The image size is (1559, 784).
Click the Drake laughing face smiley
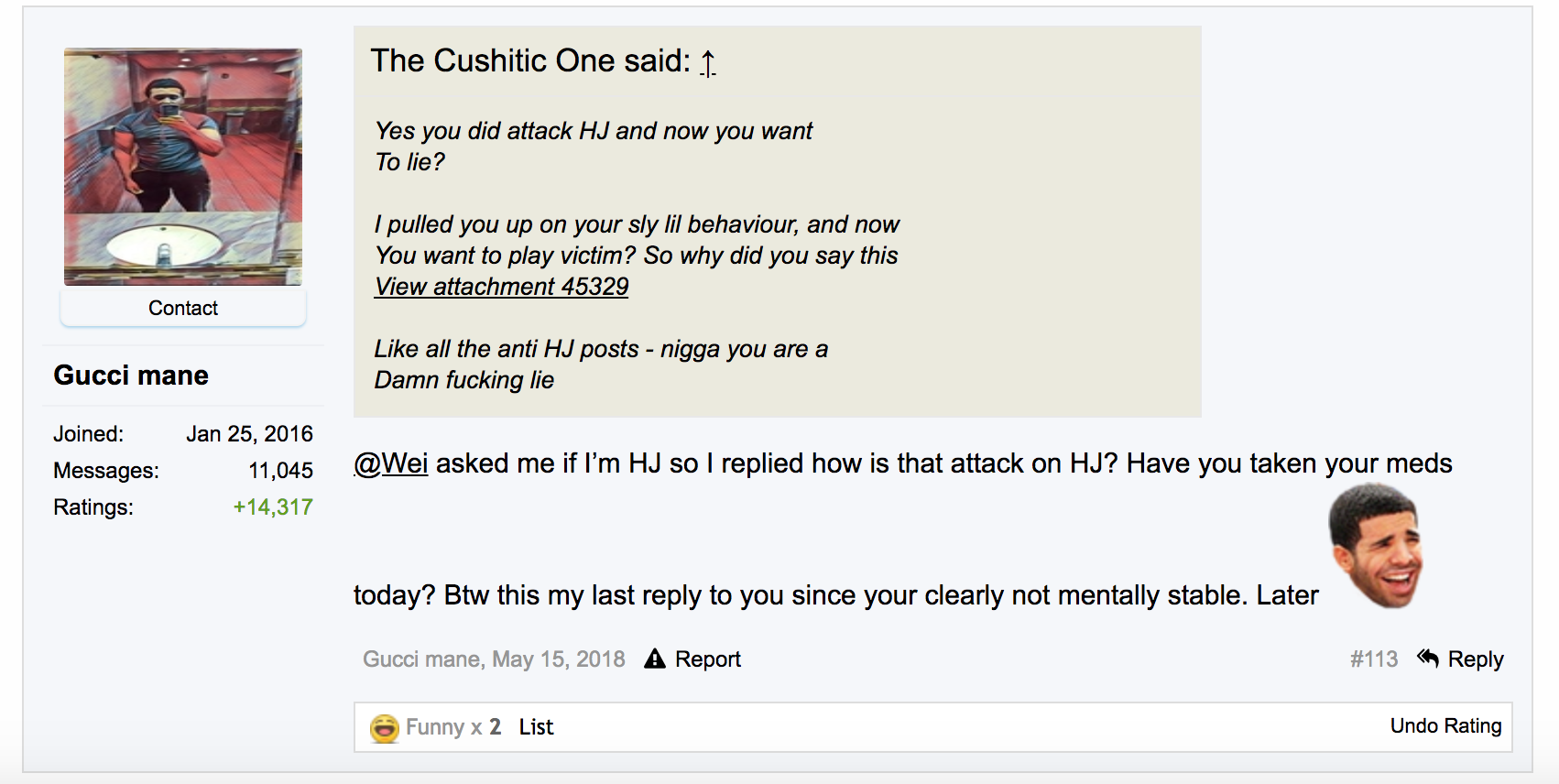[x=1377, y=547]
